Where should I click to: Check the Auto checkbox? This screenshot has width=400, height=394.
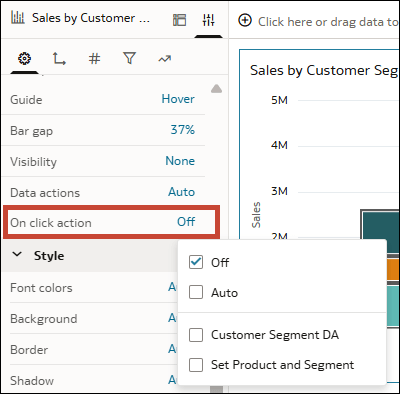point(196,293)
